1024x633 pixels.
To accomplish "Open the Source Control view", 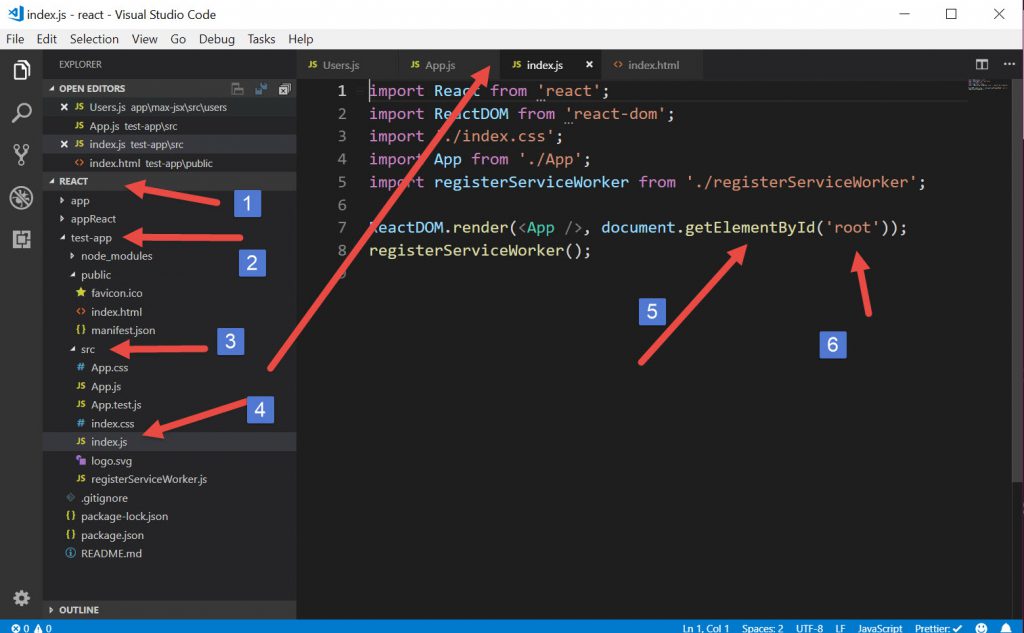I will (21, 155).
